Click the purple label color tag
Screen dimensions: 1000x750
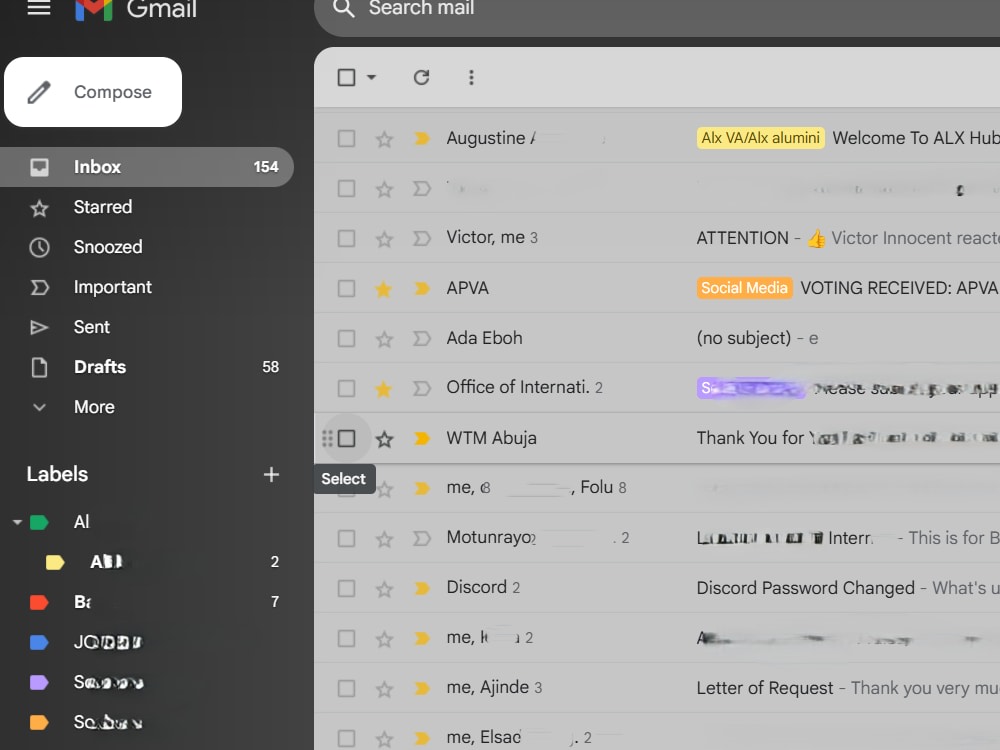coord(39,682)
